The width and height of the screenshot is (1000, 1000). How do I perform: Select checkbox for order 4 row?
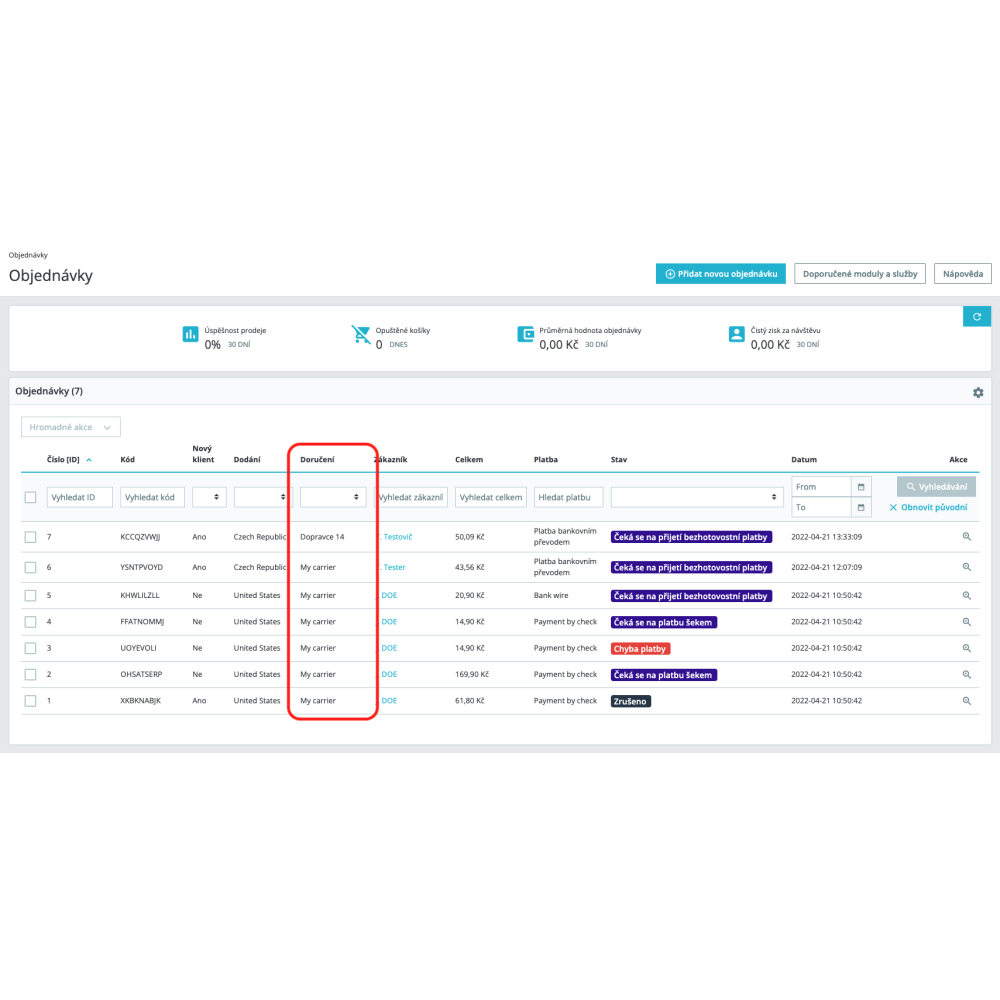click(30, 622)
